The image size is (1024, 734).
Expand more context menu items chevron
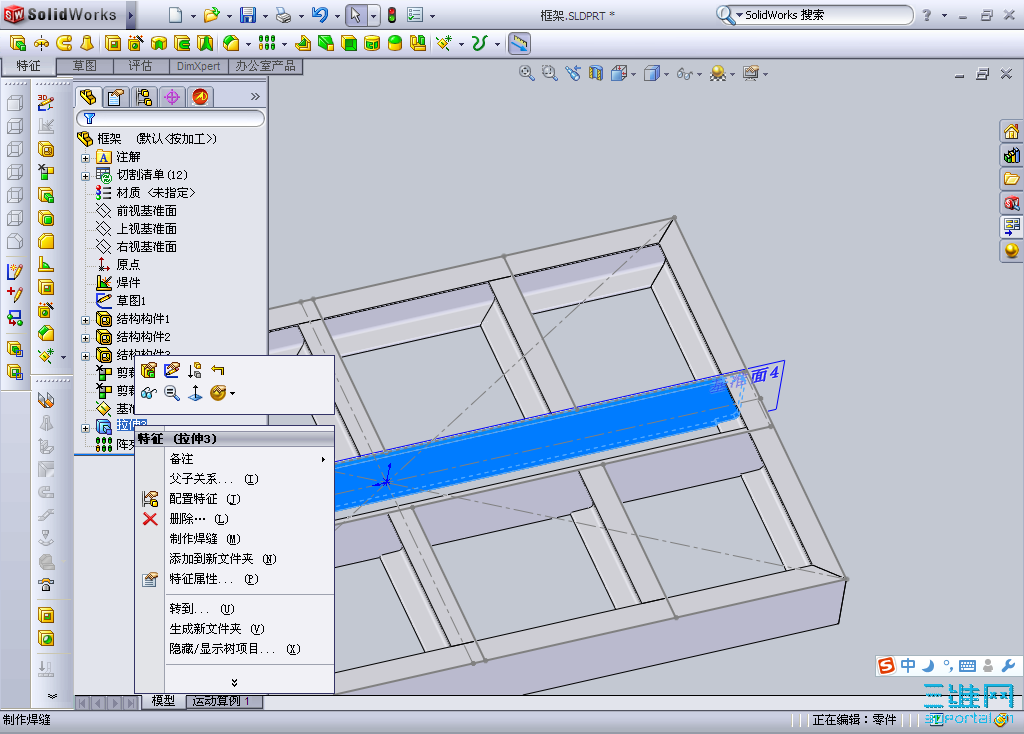click(234, 682)
